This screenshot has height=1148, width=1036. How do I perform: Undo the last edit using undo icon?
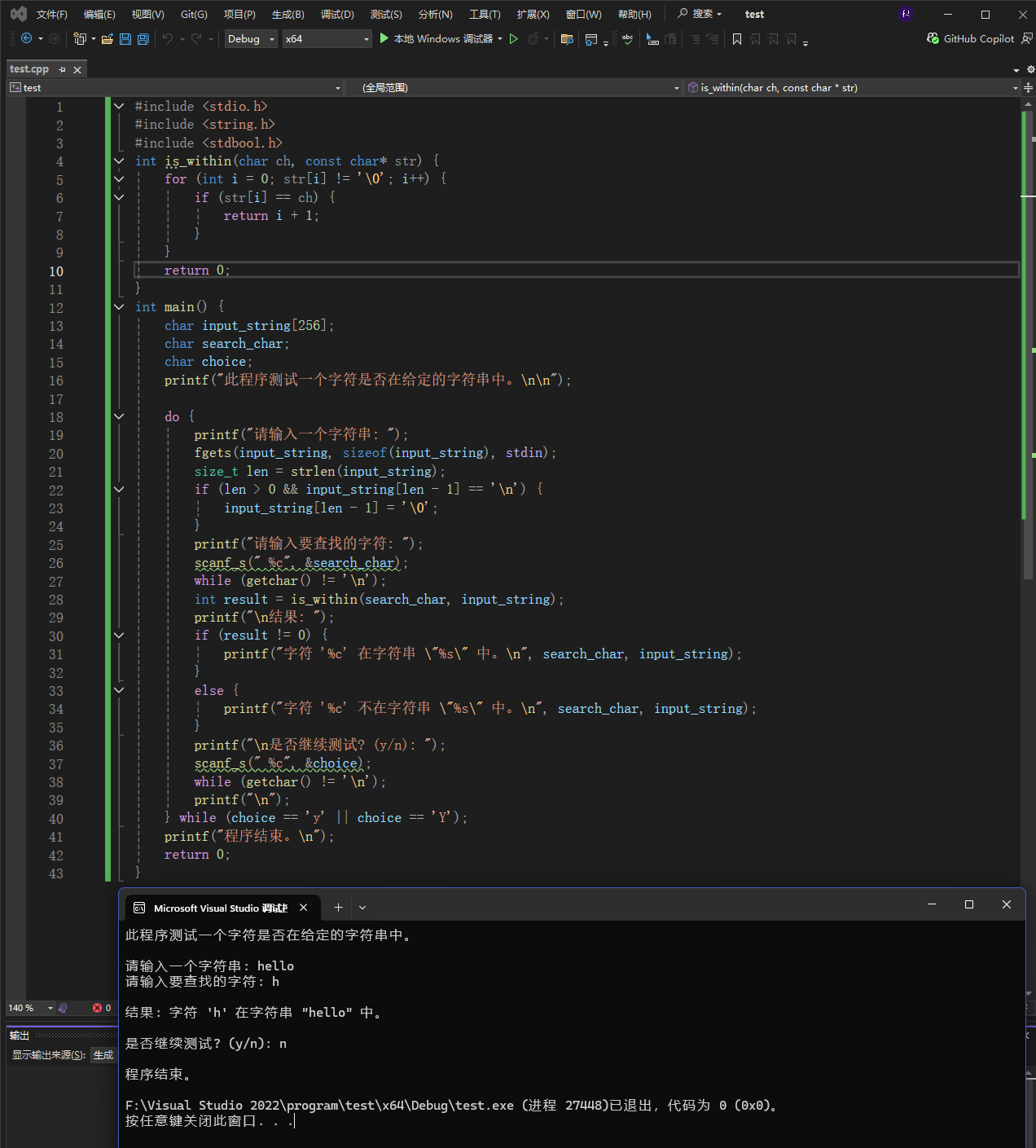[x=168, y=38]
